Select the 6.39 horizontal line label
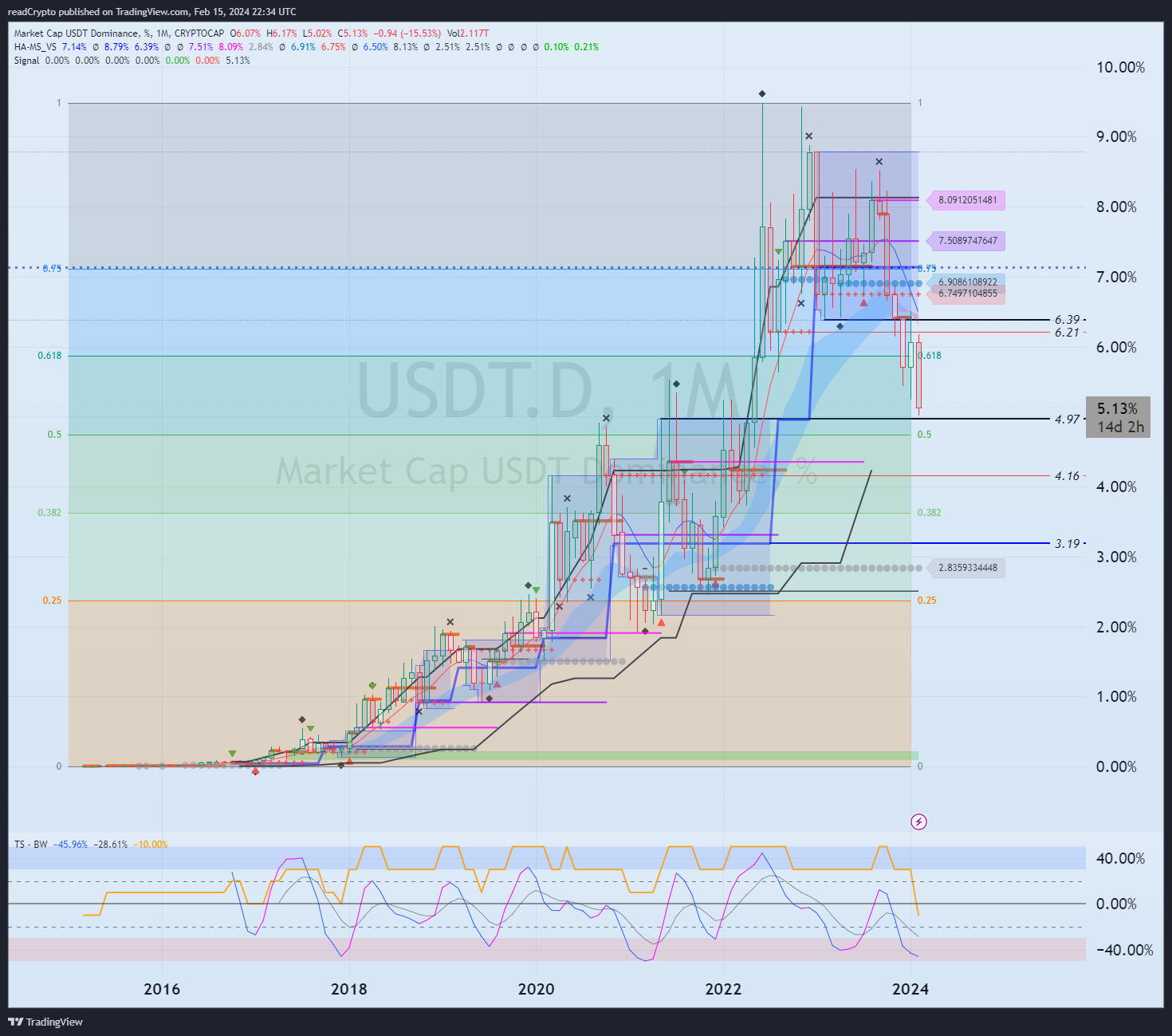The width and height of the screenshot is (1172, 1036). pos(1067,320)
